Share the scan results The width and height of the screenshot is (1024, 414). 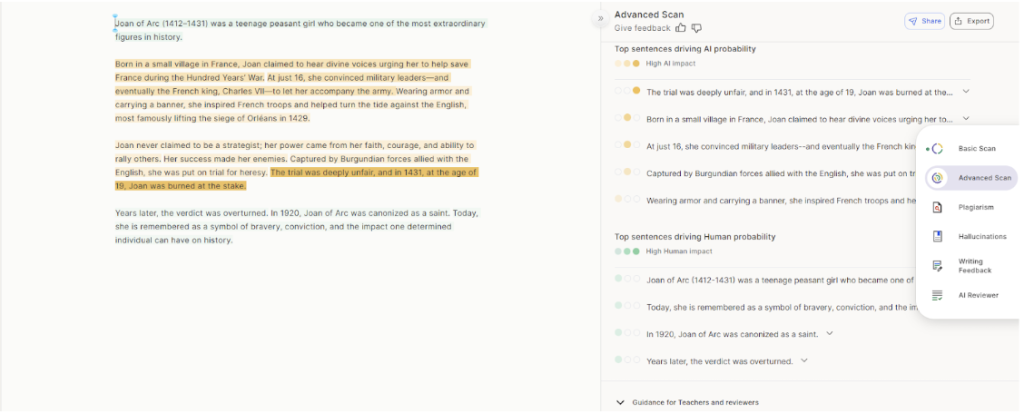(924, 20)
